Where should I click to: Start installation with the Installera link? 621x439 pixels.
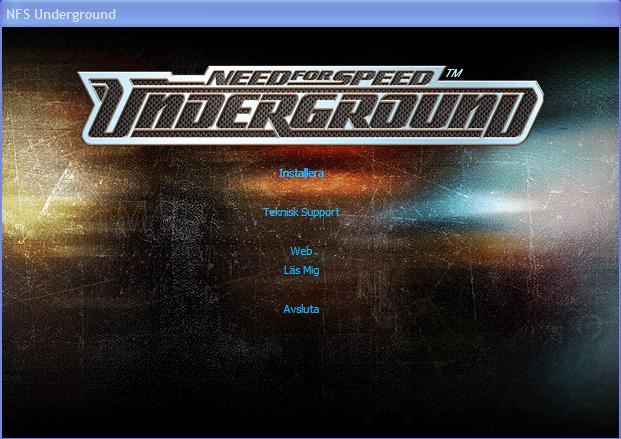point(301,173)
